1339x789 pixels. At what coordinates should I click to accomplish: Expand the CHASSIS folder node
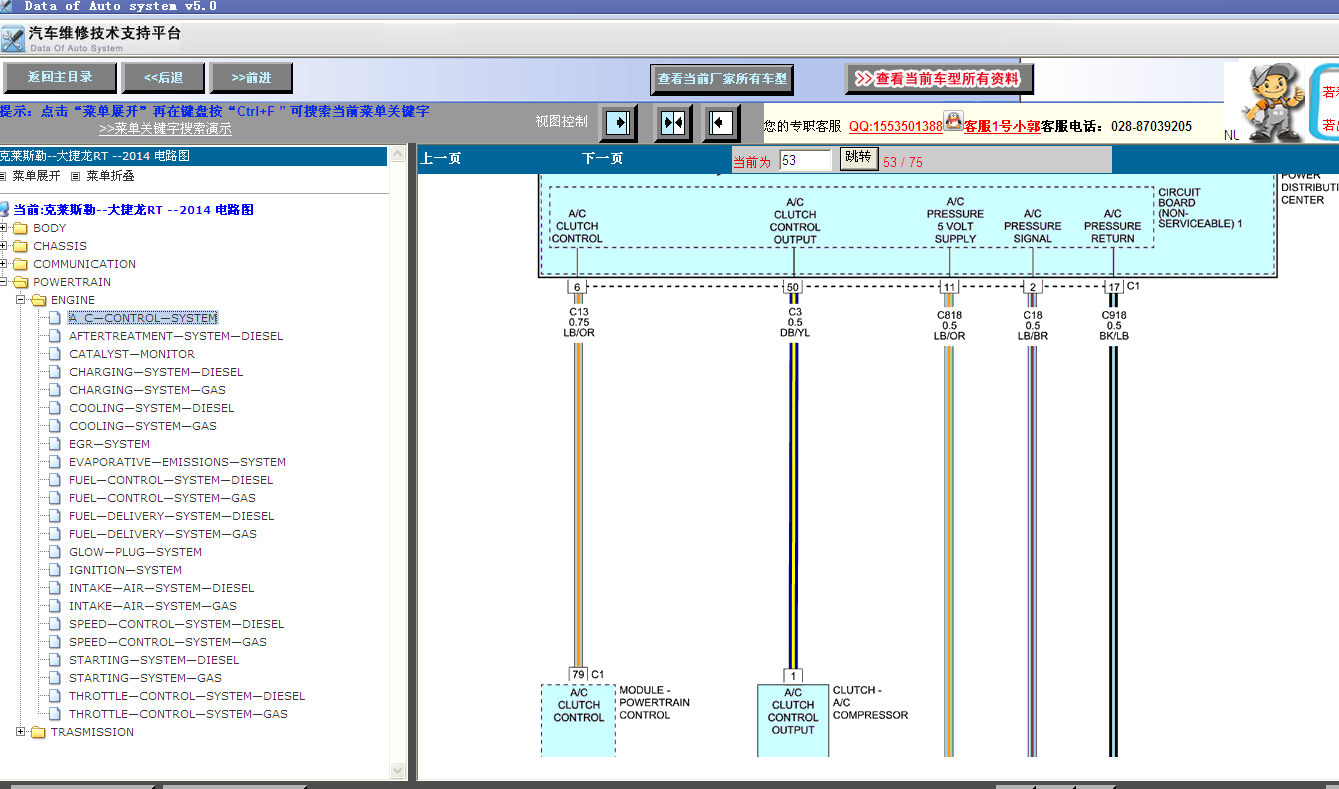click(x=4, y=246)
